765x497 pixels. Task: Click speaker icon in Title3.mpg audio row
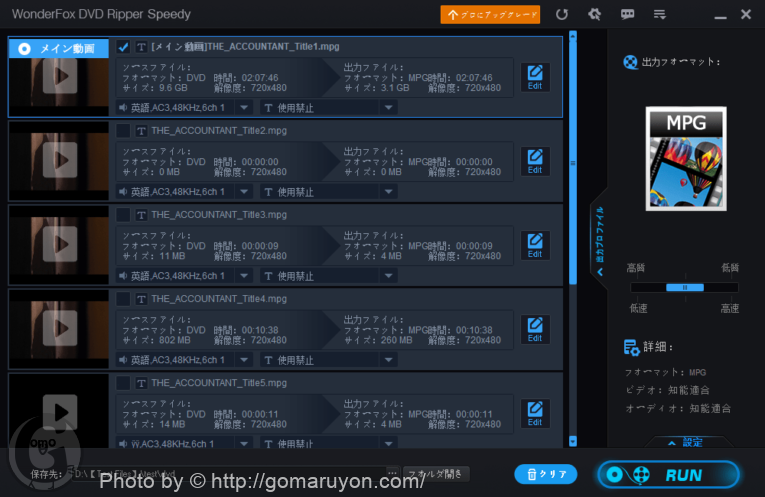(123, 276)
